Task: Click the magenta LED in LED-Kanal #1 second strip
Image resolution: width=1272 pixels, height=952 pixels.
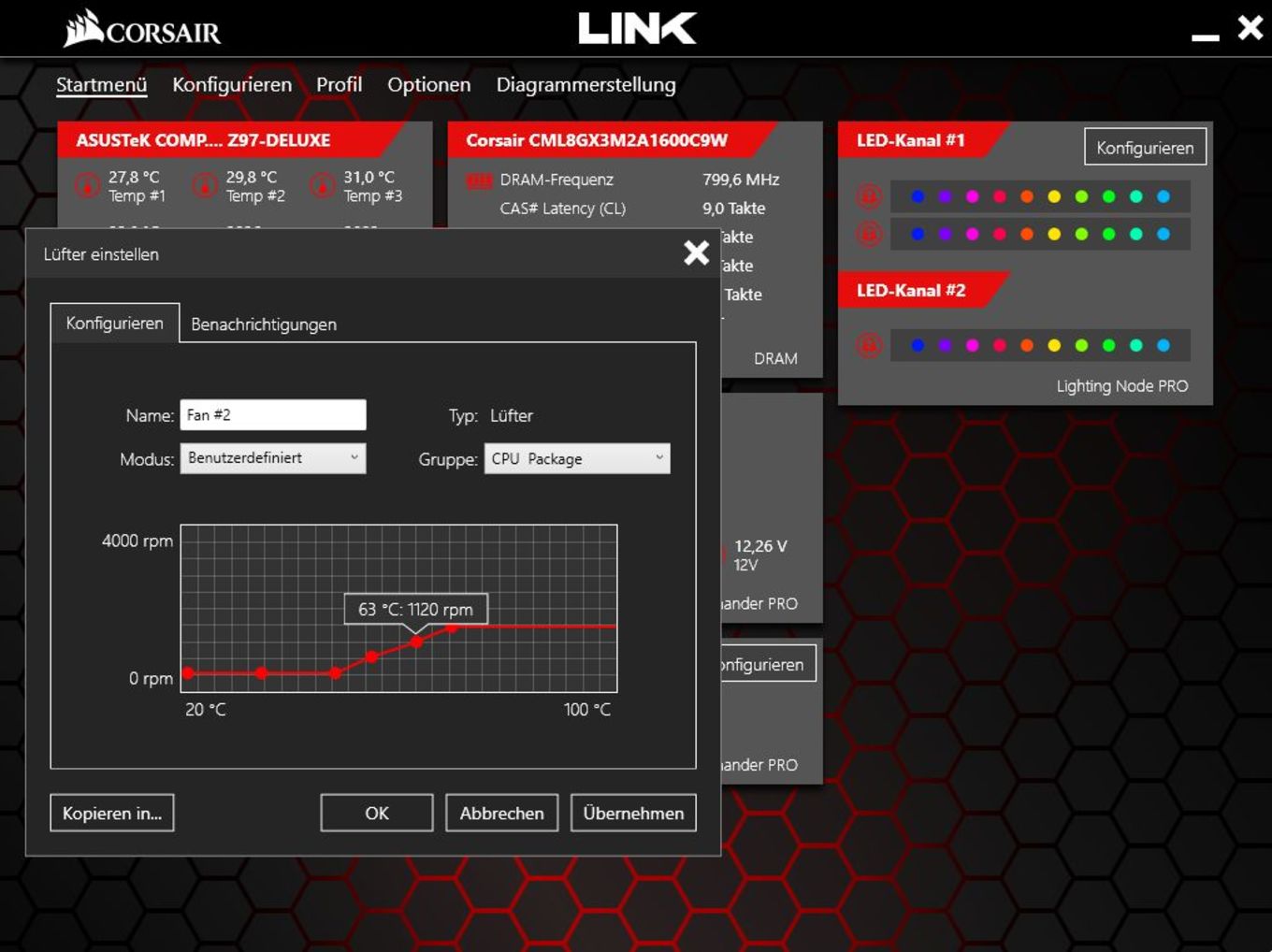Action: (x=973, y=234)
